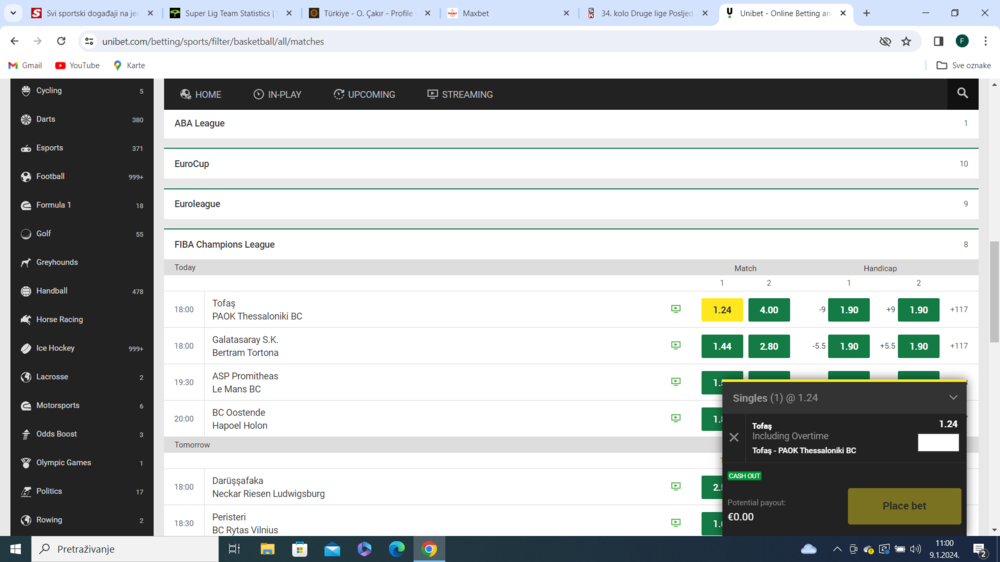Open the IN-PLAY menu tab
Viewport: 1000px width, 562px height.
click(277, 94)
